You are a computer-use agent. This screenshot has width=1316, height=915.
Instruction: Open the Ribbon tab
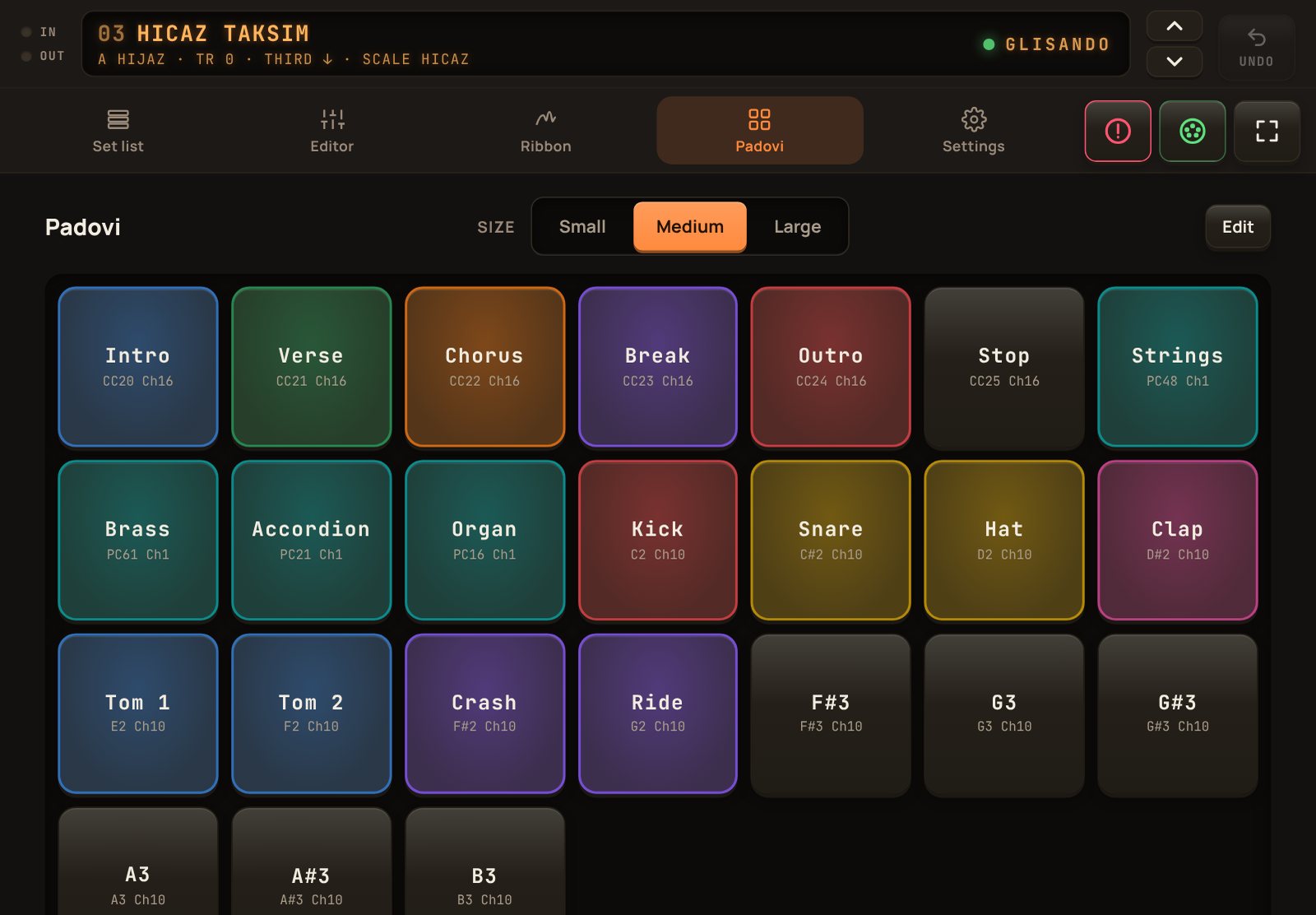pos(545,131)
